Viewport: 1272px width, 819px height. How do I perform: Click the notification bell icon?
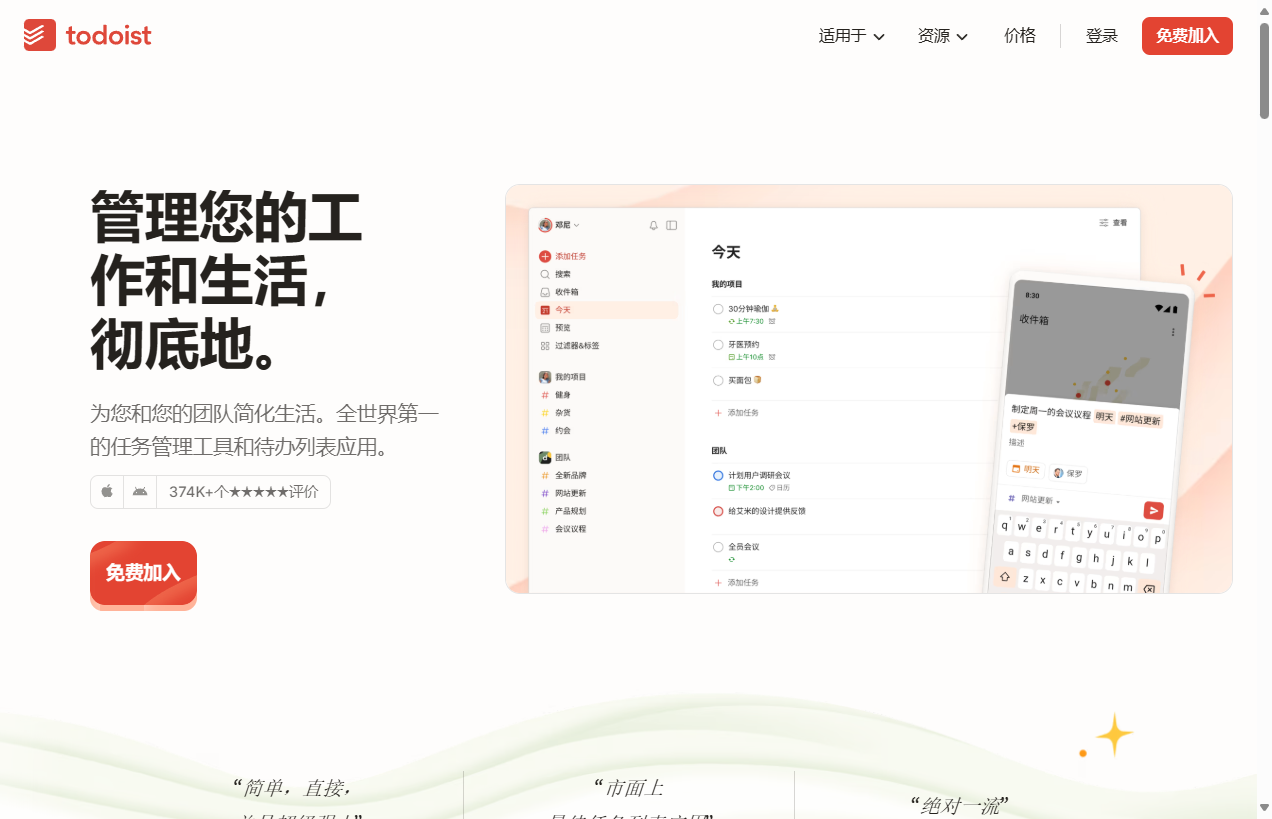pyautogui.click(x=653, y=226)
